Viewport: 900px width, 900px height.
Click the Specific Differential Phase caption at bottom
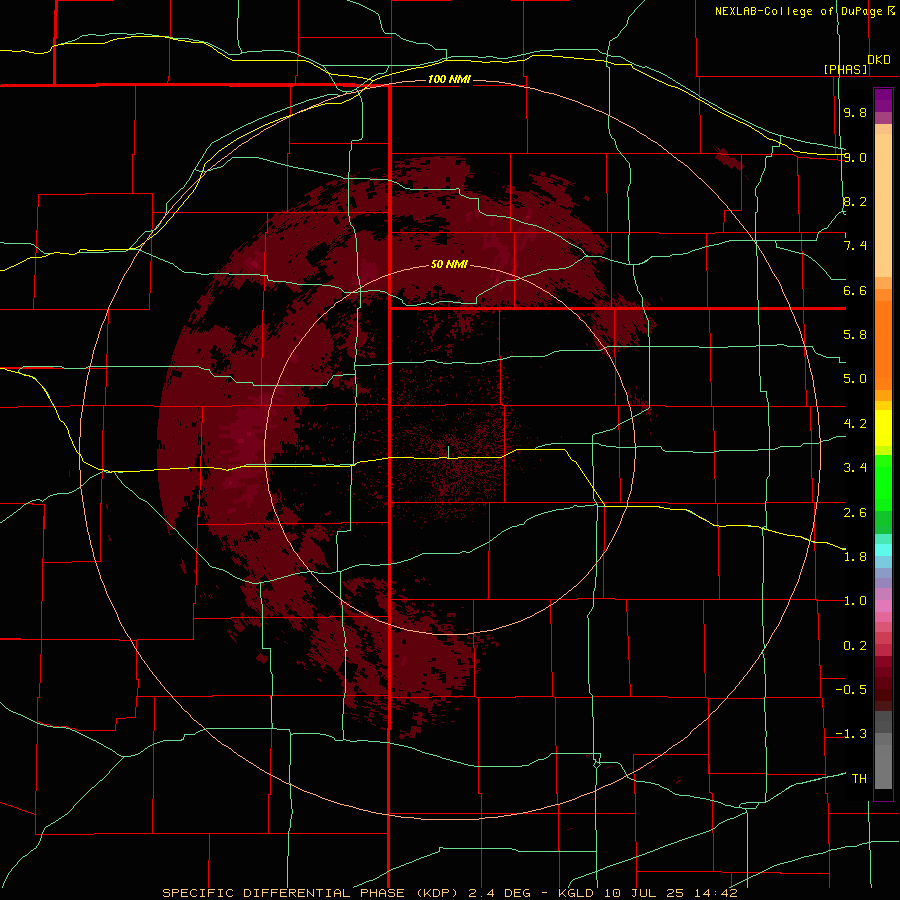(449, 893)
